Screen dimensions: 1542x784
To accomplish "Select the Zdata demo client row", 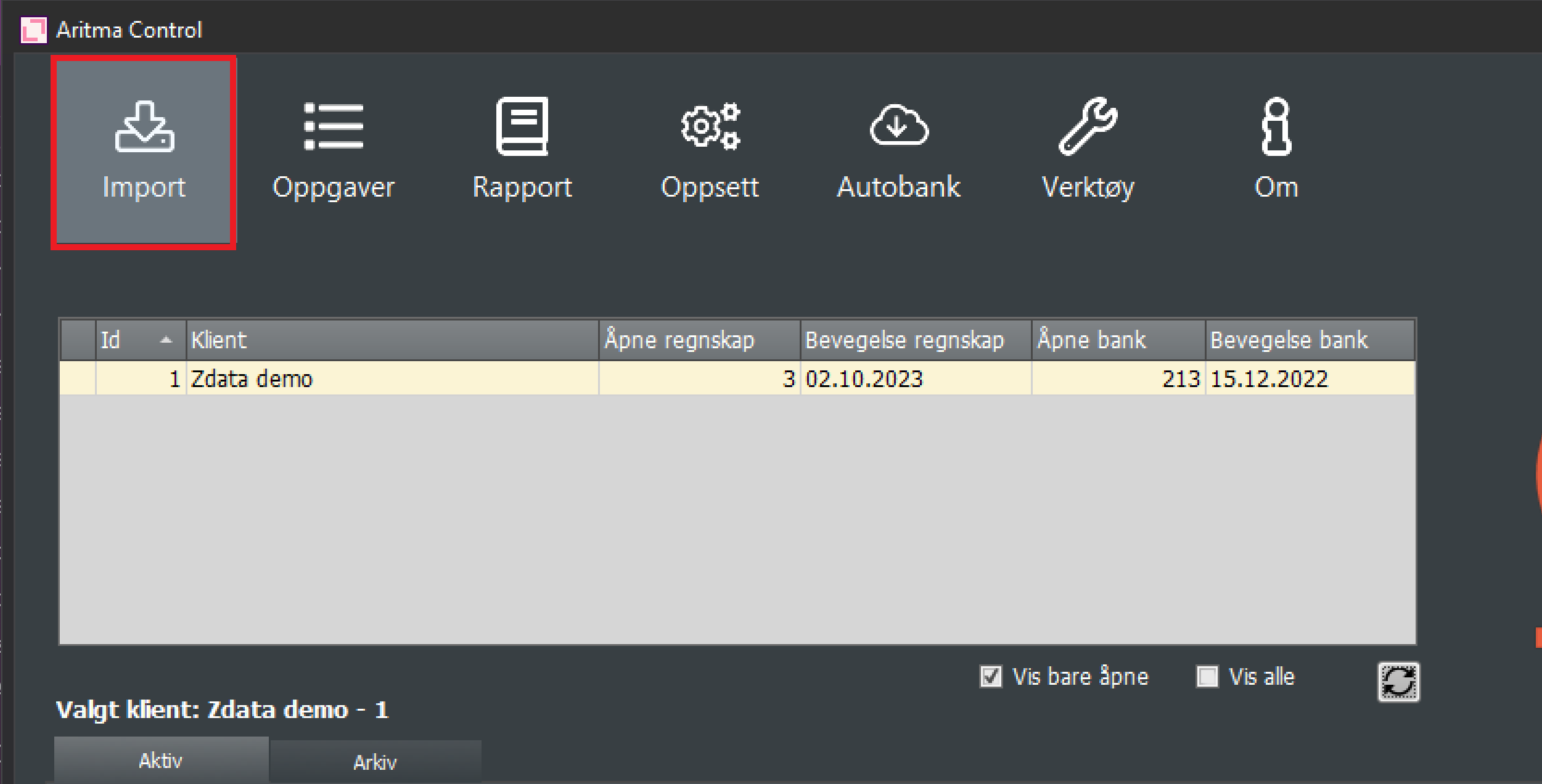I will 392,378.
